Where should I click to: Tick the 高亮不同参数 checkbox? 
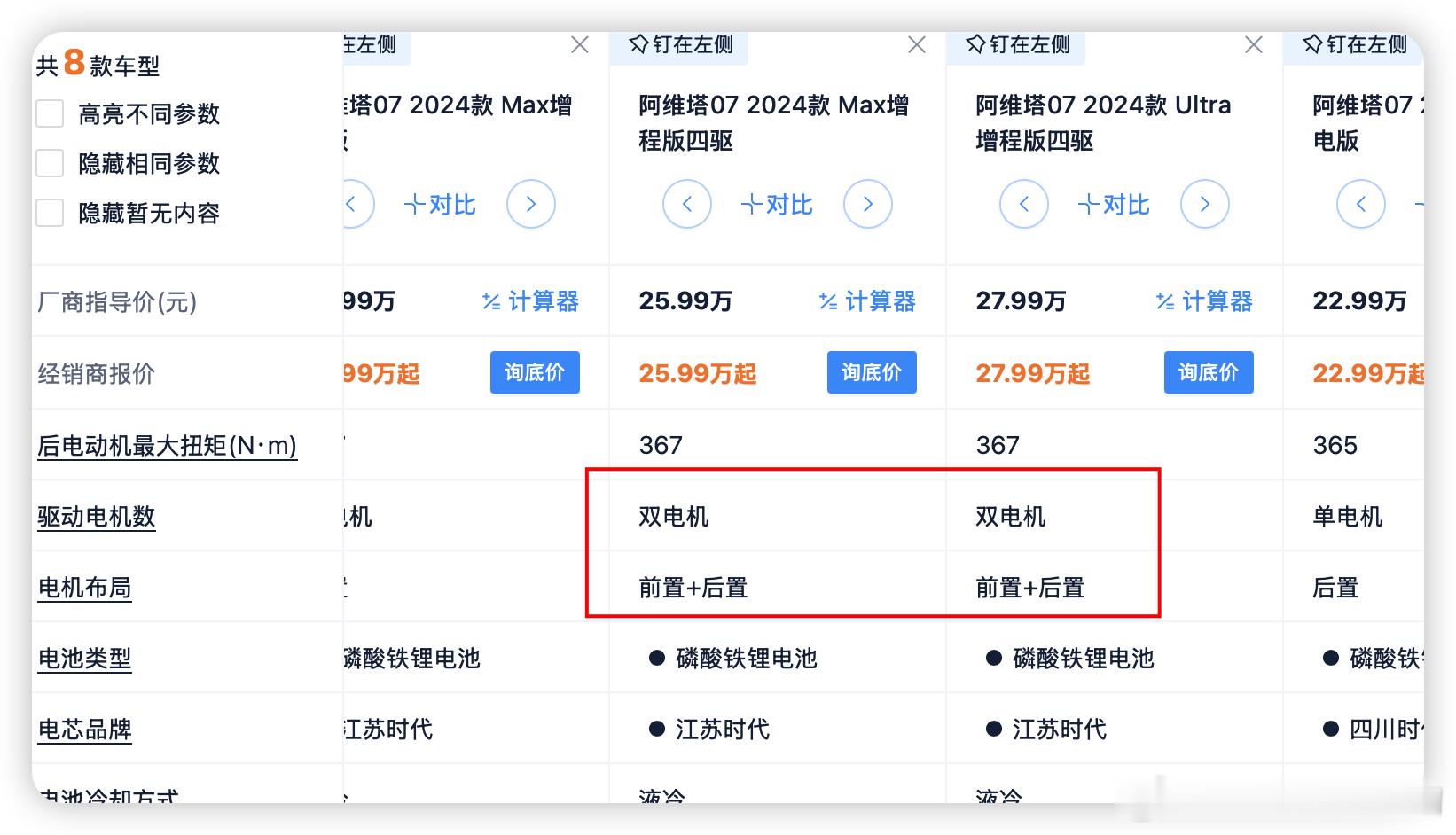point(50,114)
